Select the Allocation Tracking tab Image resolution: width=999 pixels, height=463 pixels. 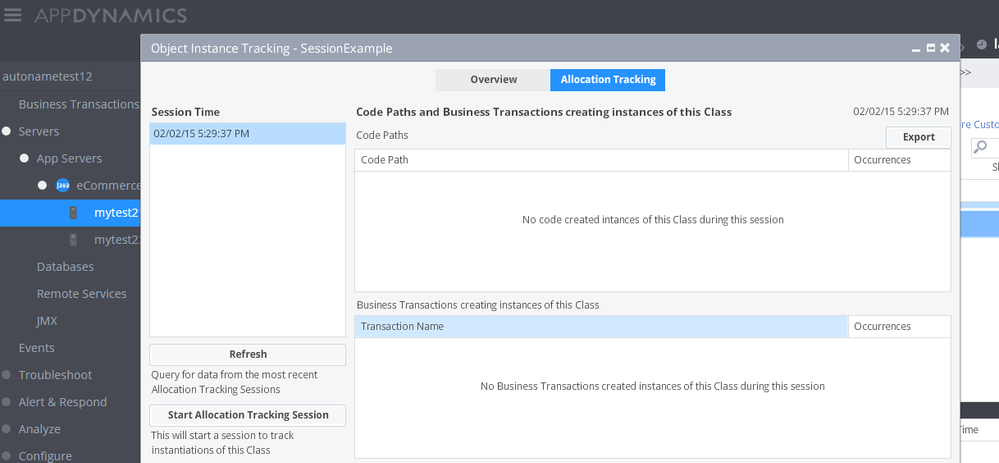point(607,80)
